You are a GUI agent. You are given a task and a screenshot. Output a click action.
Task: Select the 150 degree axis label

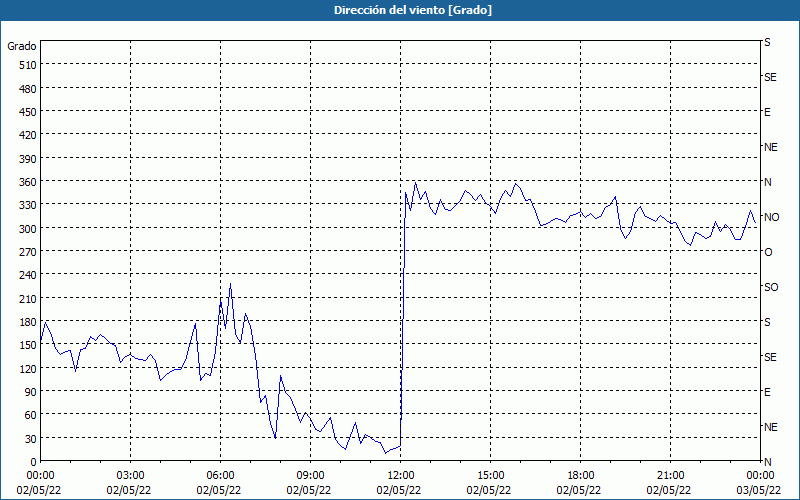(29, 345)
